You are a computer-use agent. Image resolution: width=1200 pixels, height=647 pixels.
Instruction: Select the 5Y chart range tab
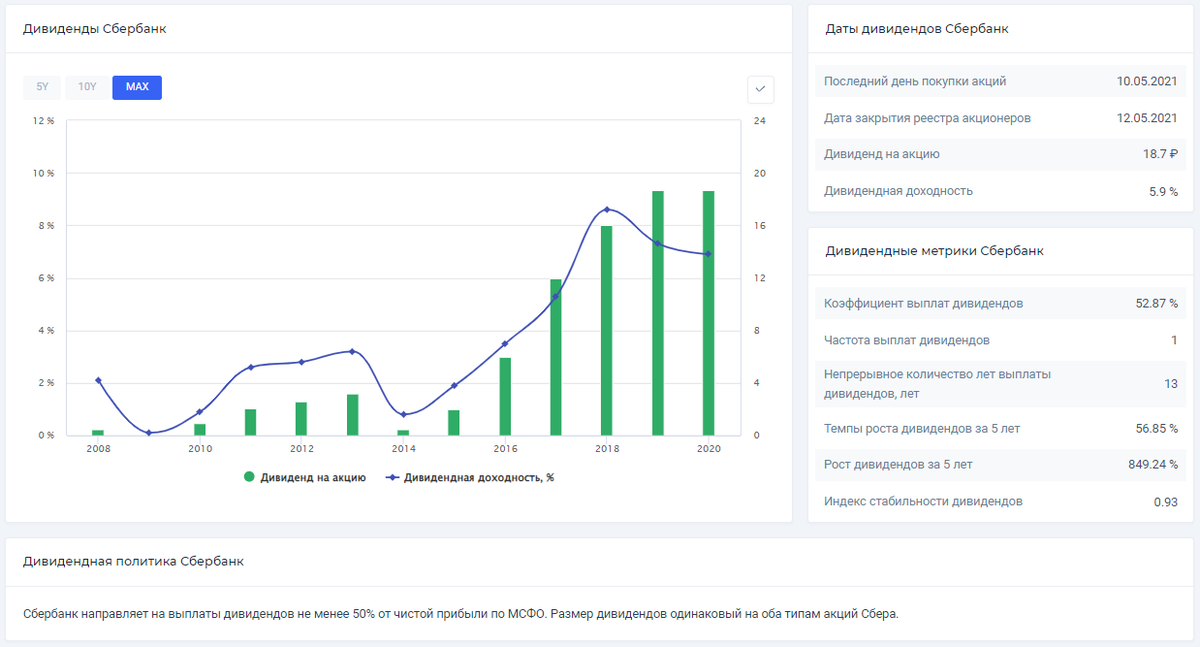[42, 87]
